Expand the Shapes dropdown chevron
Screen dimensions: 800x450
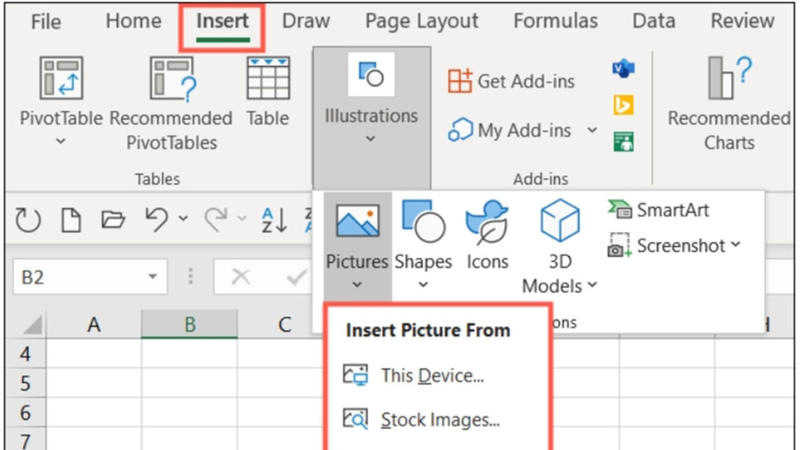pyautogui.click(x=423, y=285)
